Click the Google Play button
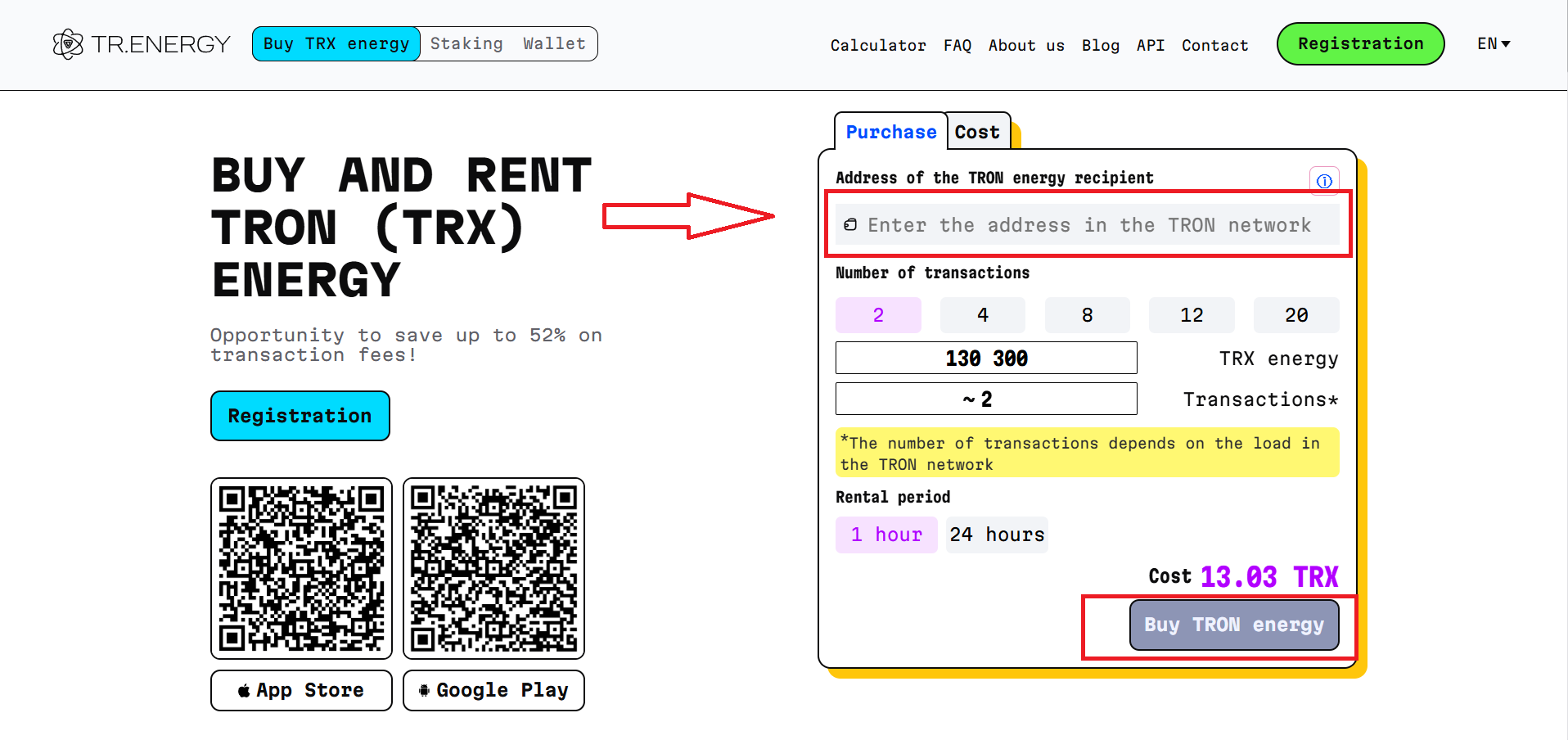 [493, 690]
